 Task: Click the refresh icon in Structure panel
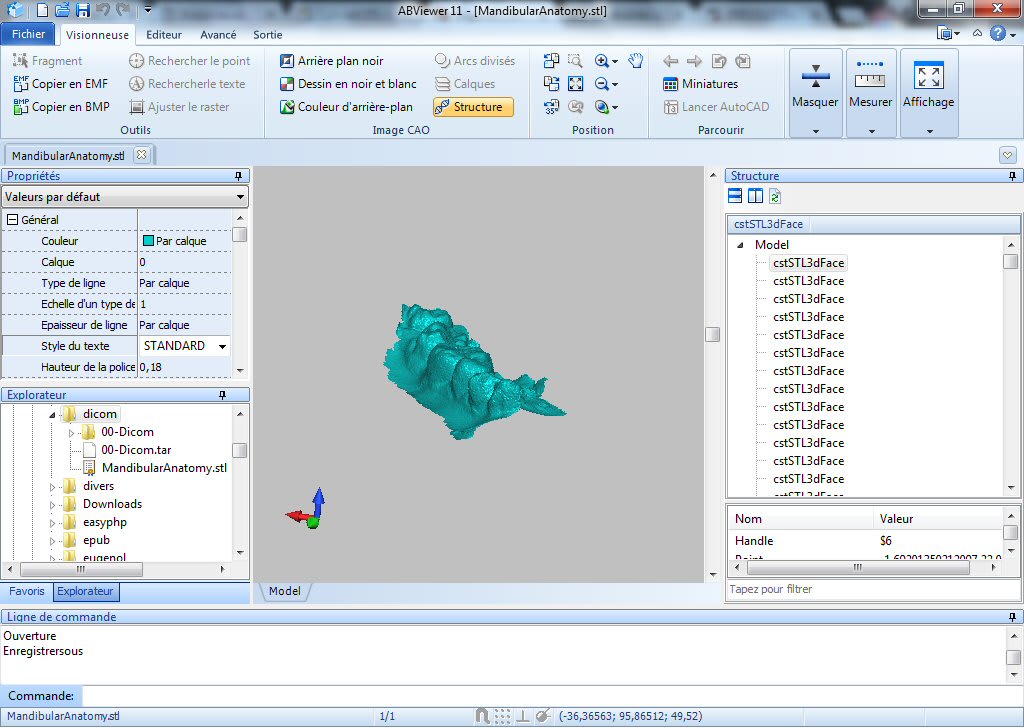tap(775, 197)
